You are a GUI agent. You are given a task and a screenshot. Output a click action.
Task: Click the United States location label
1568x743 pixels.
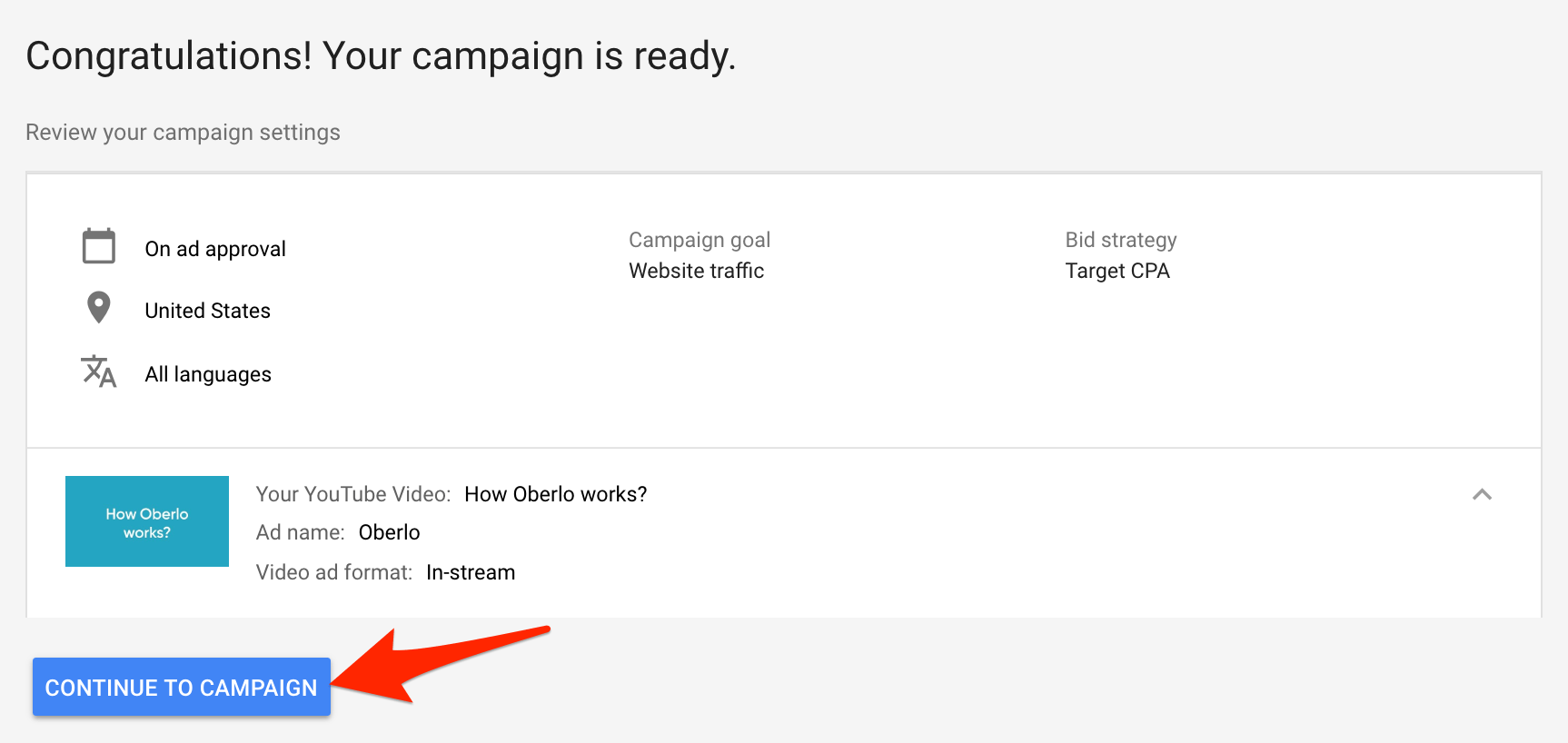[208, 311]
